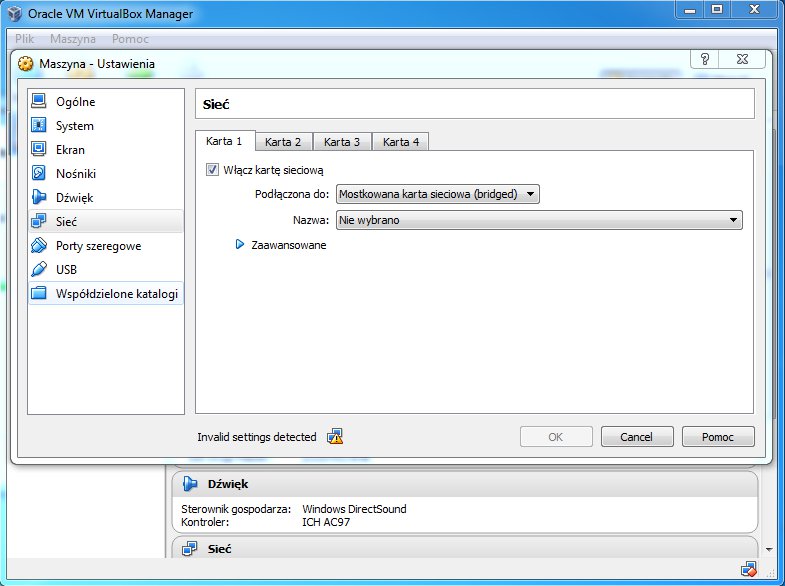Screen dimensions: 785x586
Task: Click the Dźwięk section header in details
Action: tap(465, 484)
